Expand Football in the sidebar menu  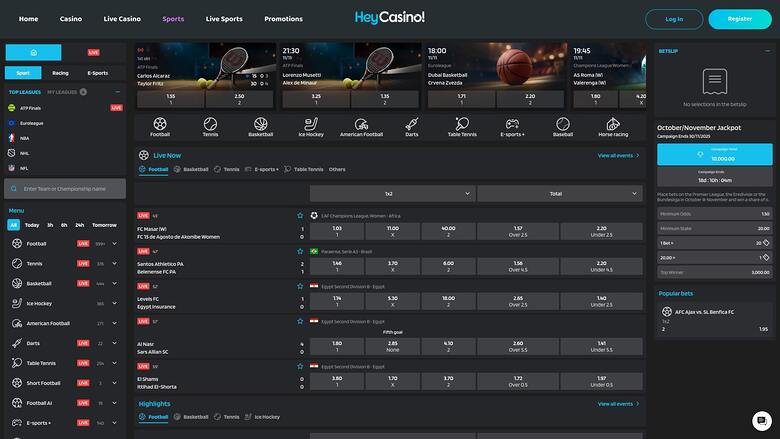(x=115, y=243)
